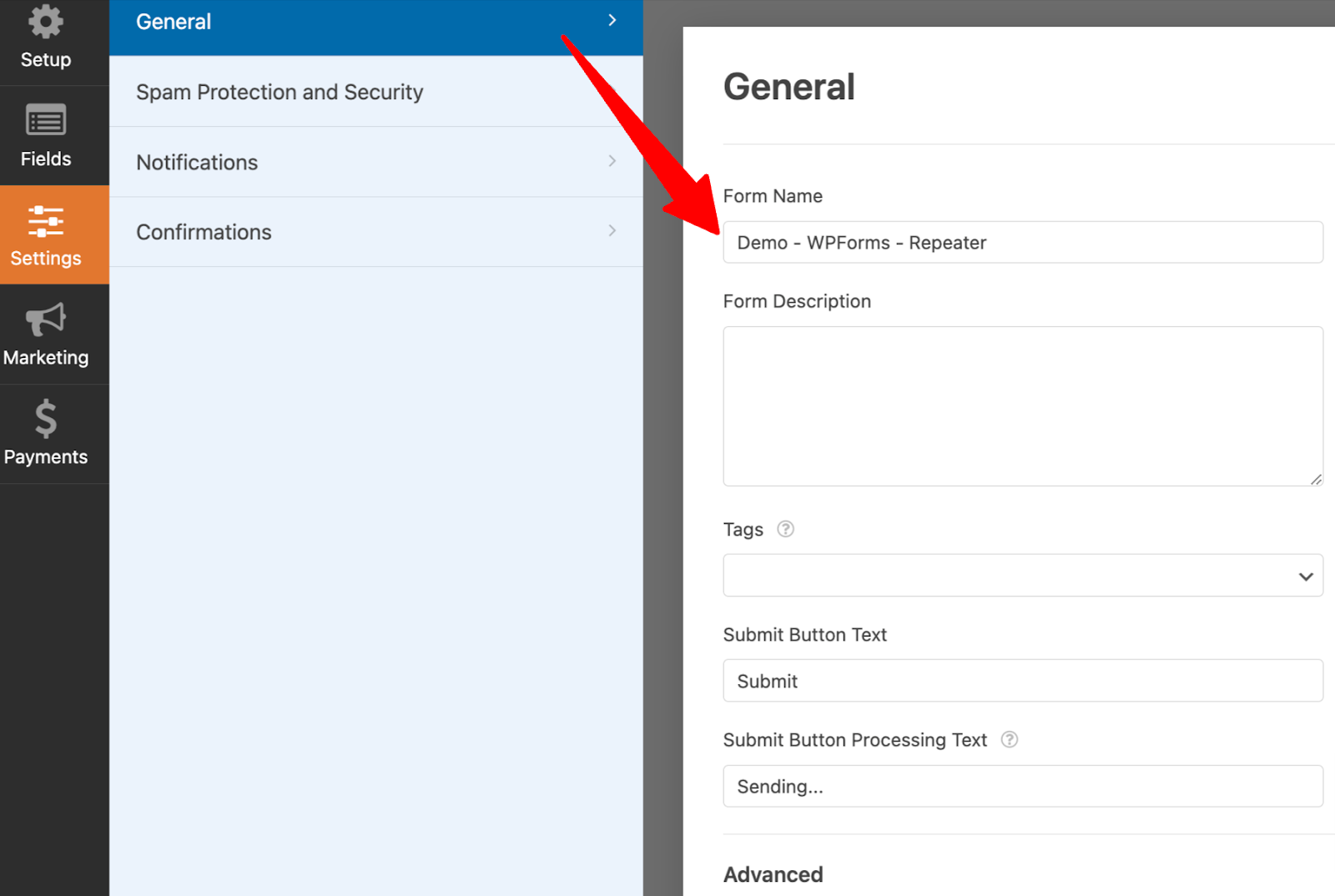This screenshot has height=896, width=1335.
Task: Click the General section chevron
Action: click(612, 20)
